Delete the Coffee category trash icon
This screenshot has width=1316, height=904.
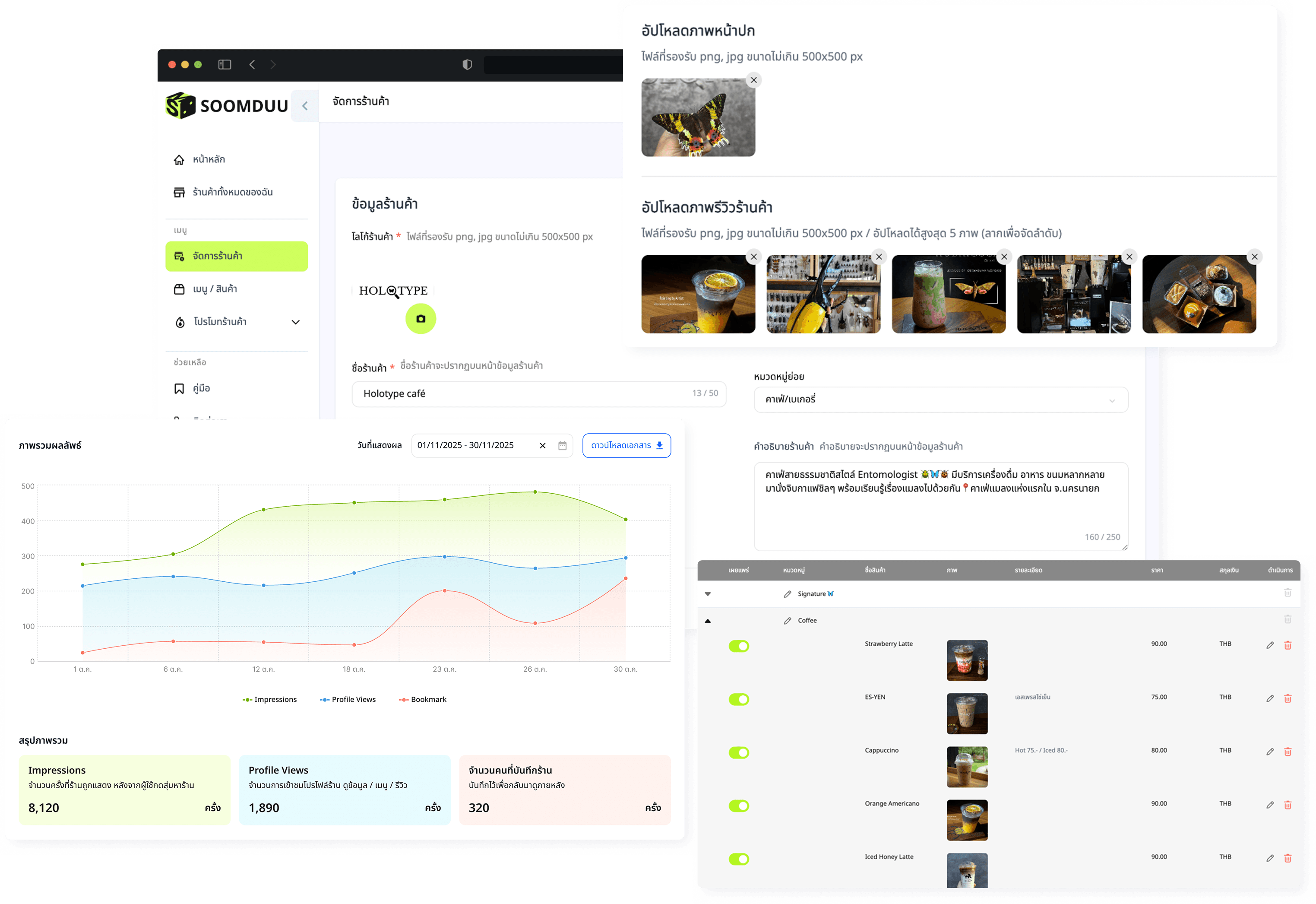click(x=1287, y=619)
